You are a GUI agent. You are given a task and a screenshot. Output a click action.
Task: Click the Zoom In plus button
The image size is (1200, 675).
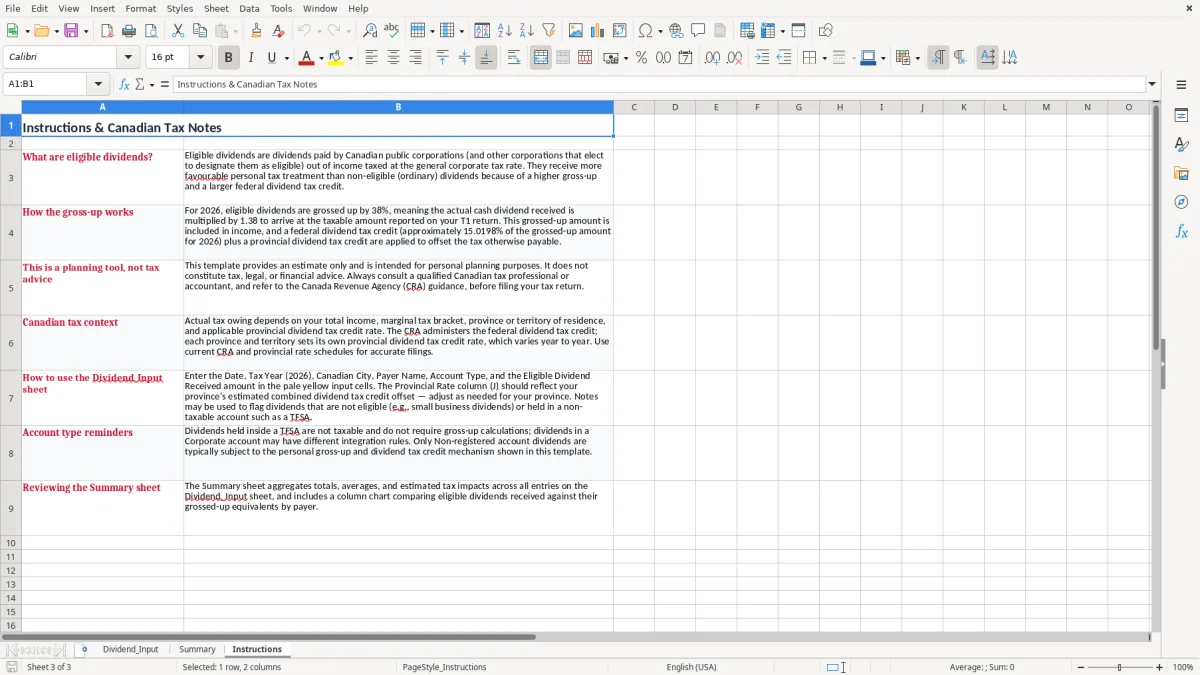(1159, 667)
